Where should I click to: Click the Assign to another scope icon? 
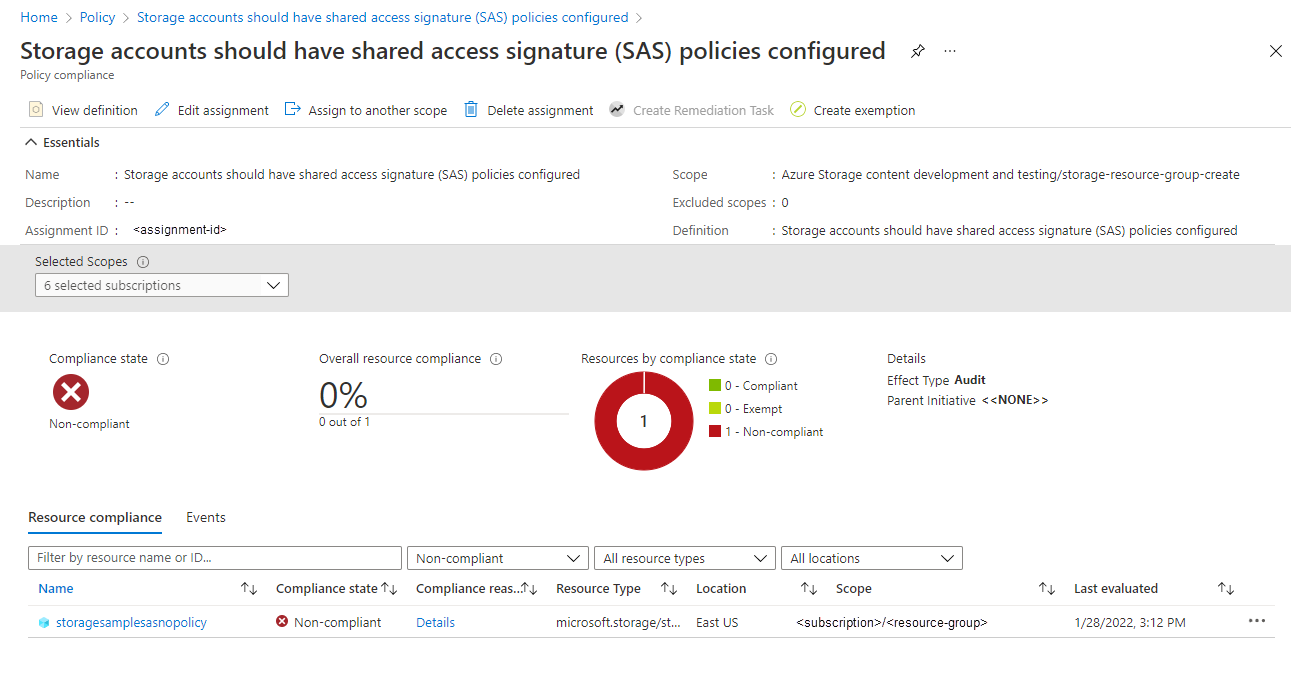click(x=293, y=110)
